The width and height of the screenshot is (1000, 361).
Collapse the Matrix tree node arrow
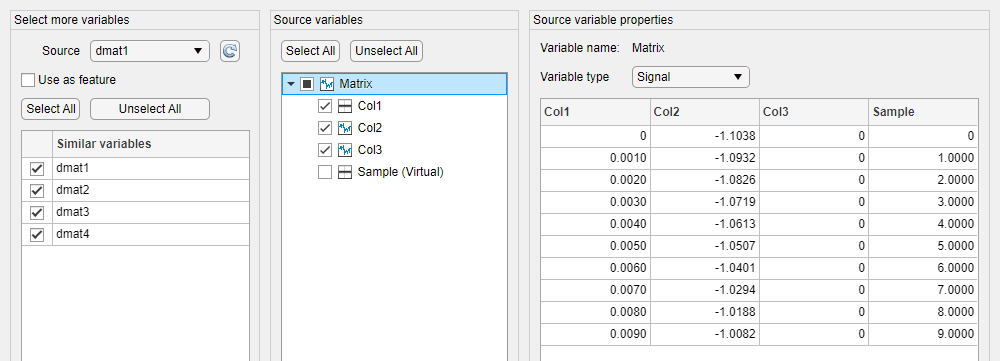[x=291, y=84]
